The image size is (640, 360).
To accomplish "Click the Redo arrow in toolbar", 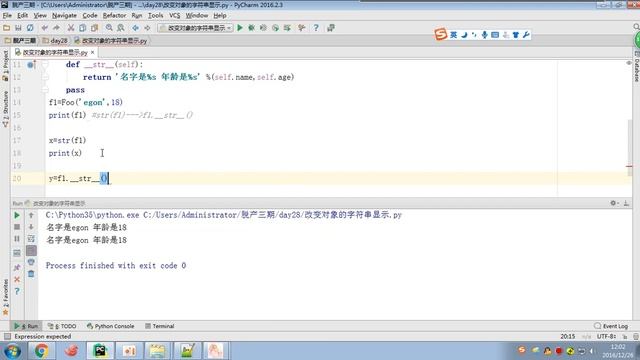I will (56, 28).
